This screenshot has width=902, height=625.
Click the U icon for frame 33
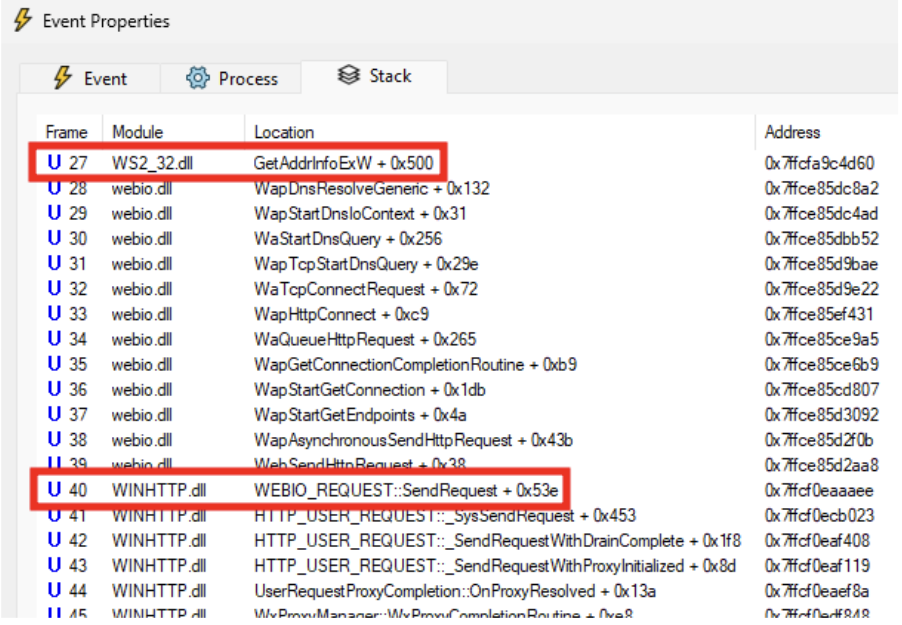click(53, 314)
